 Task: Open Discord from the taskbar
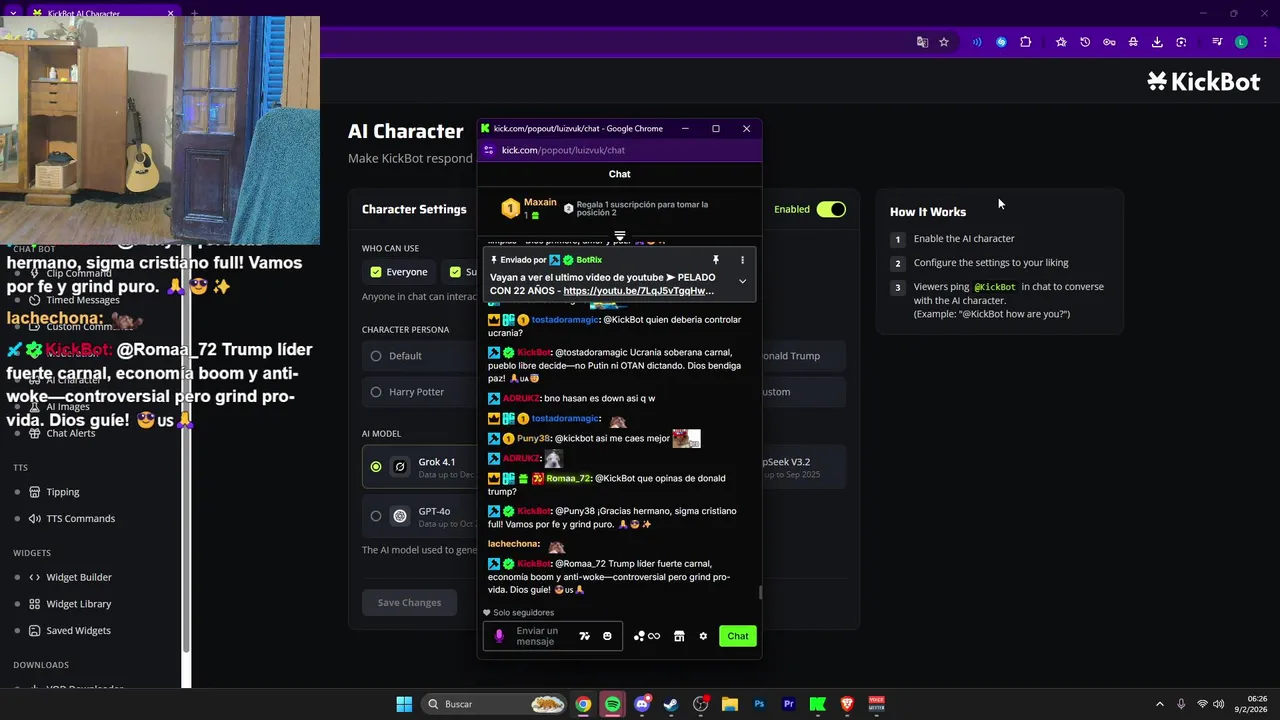click(642, 704)
